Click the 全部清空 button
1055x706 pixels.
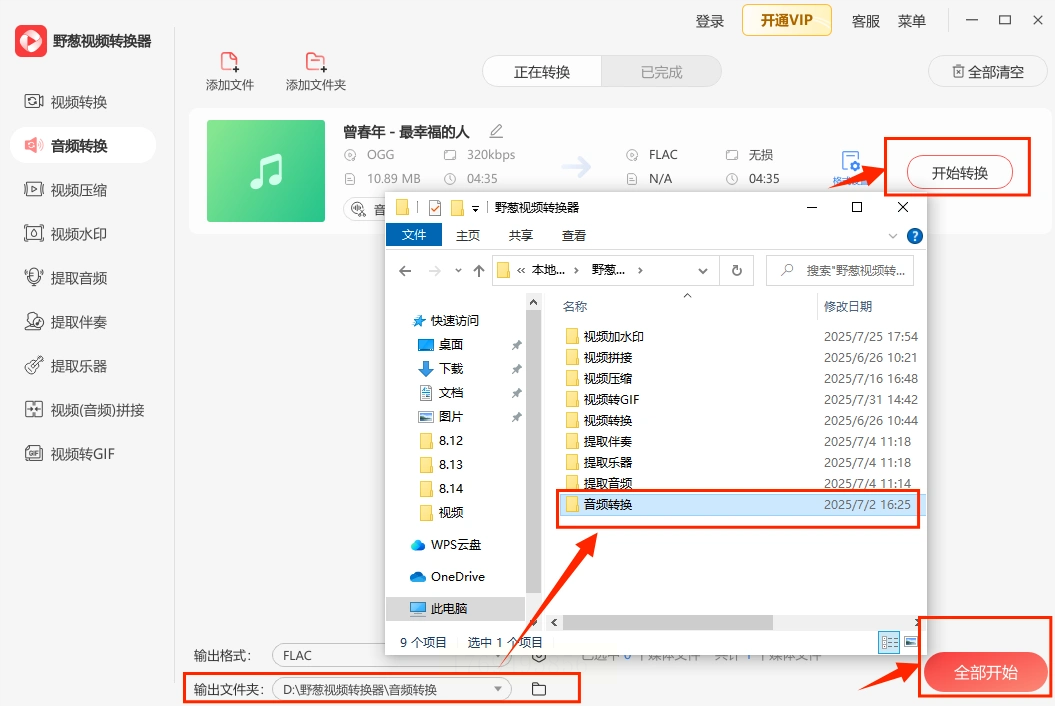coord(988,72)
